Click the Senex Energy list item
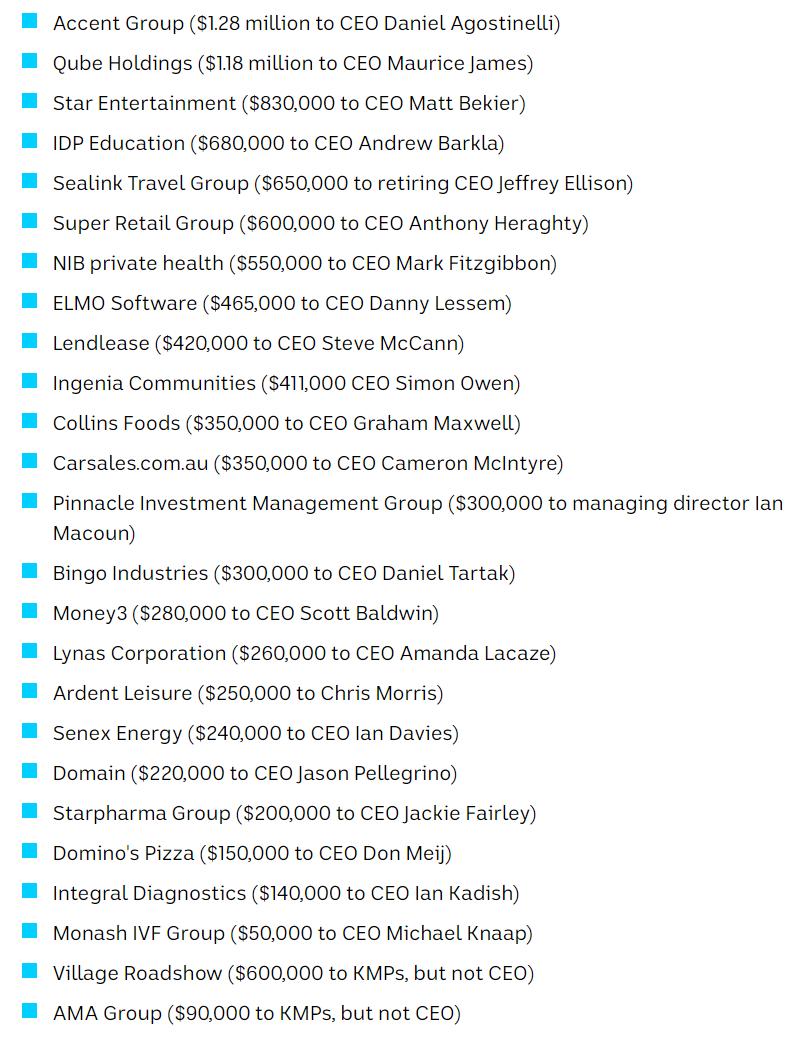805x1044 pixels. (x=255, y=733)
